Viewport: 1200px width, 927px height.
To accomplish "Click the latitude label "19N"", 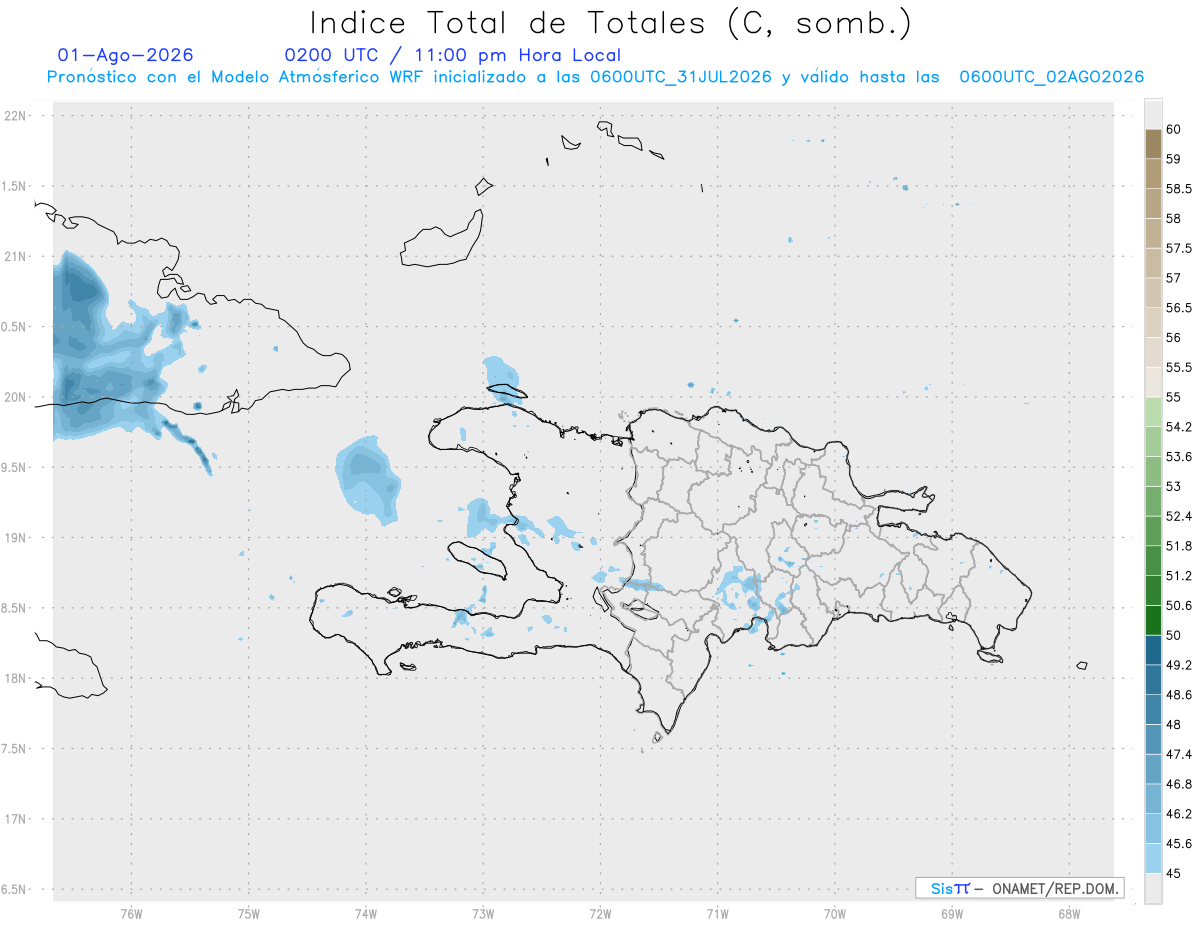I will (15, 537).
